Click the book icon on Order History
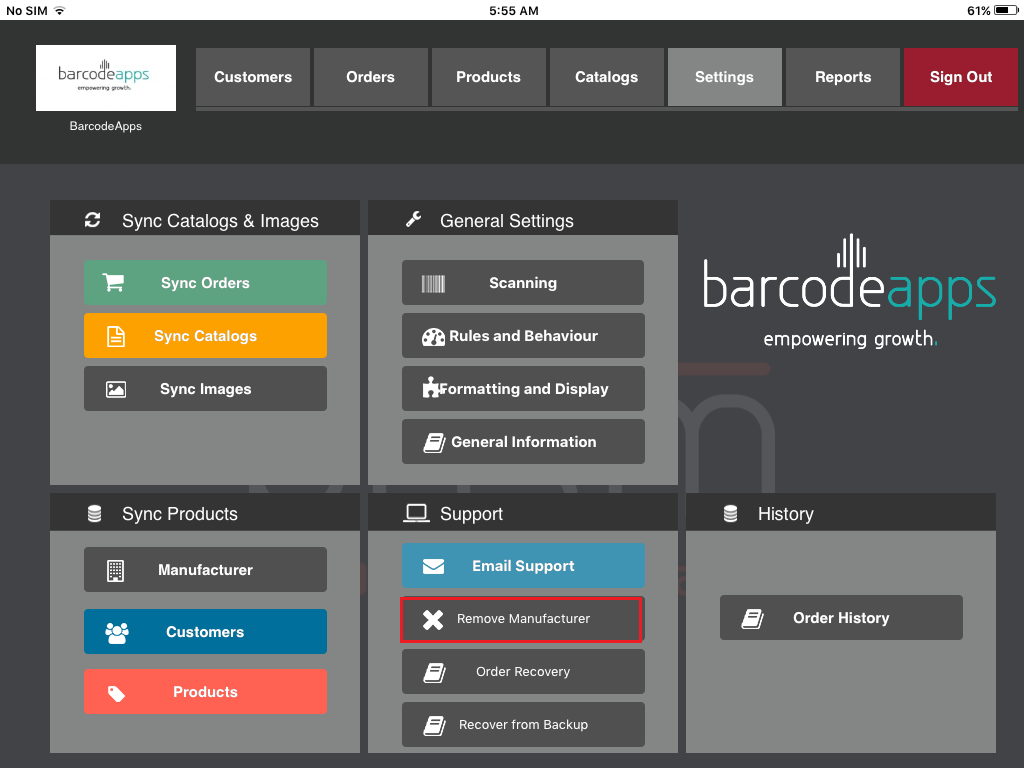 tap(752, 619)
